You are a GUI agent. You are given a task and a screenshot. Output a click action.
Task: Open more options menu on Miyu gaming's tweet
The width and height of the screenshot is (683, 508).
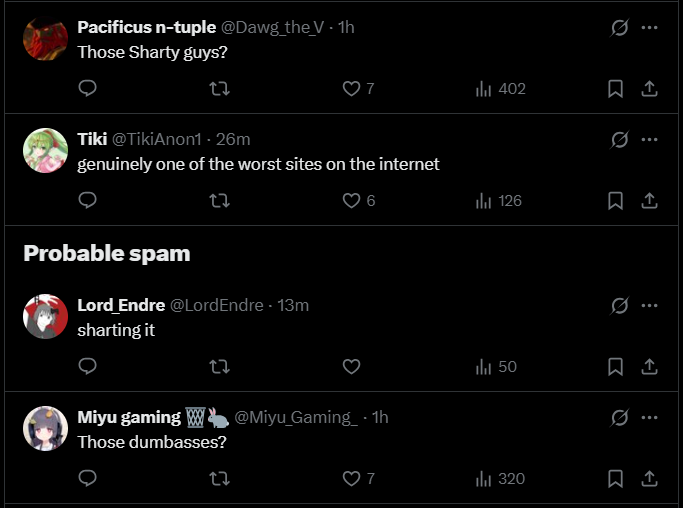[x=650, y=416]
